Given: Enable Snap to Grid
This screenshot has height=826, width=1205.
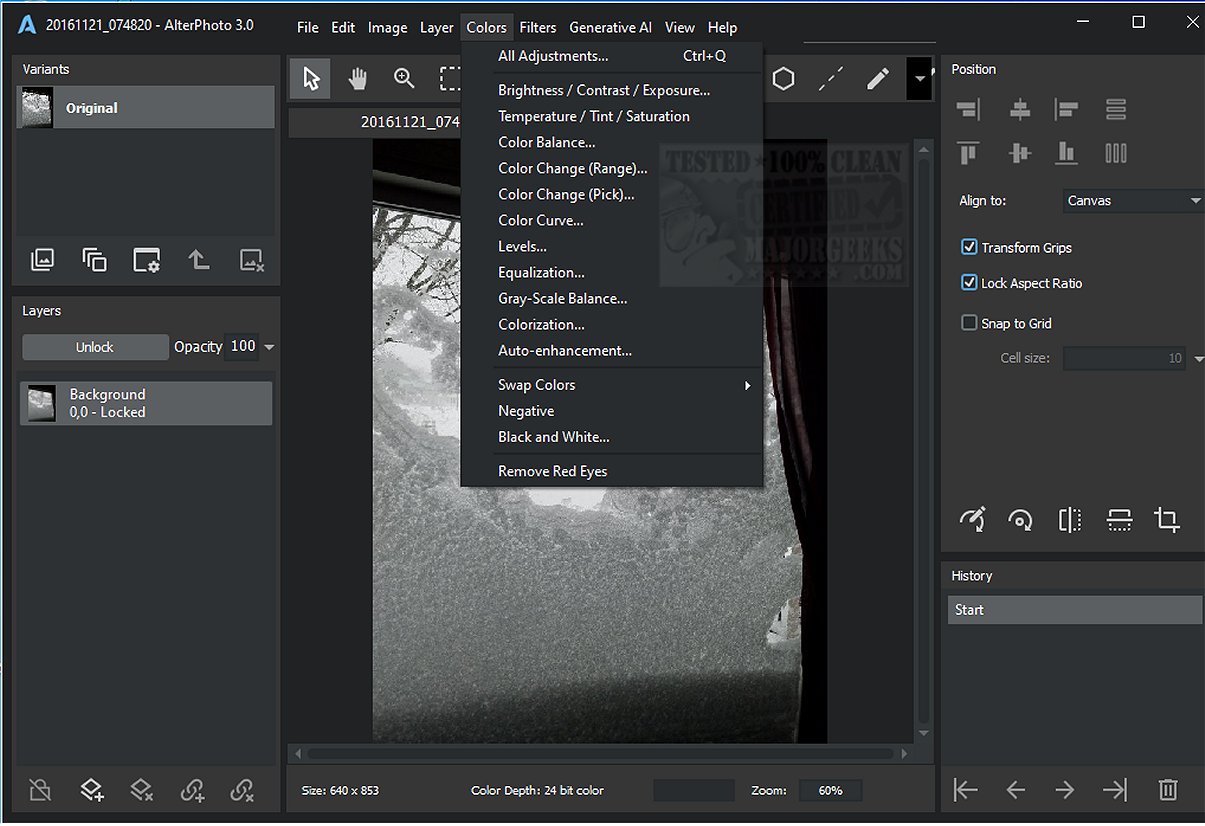Looking at the screenshot, I should coord(969,323).
